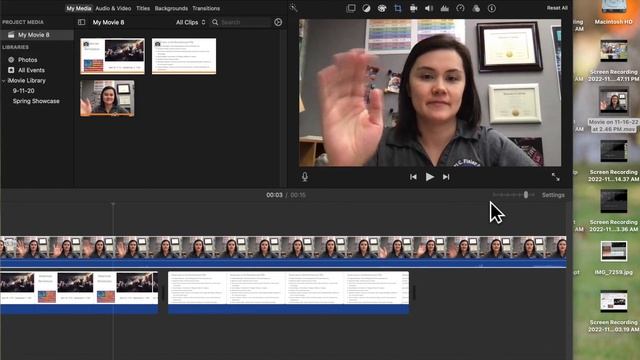Select Photos library
This screenshot has height=360, width=640.
(27, 60)
